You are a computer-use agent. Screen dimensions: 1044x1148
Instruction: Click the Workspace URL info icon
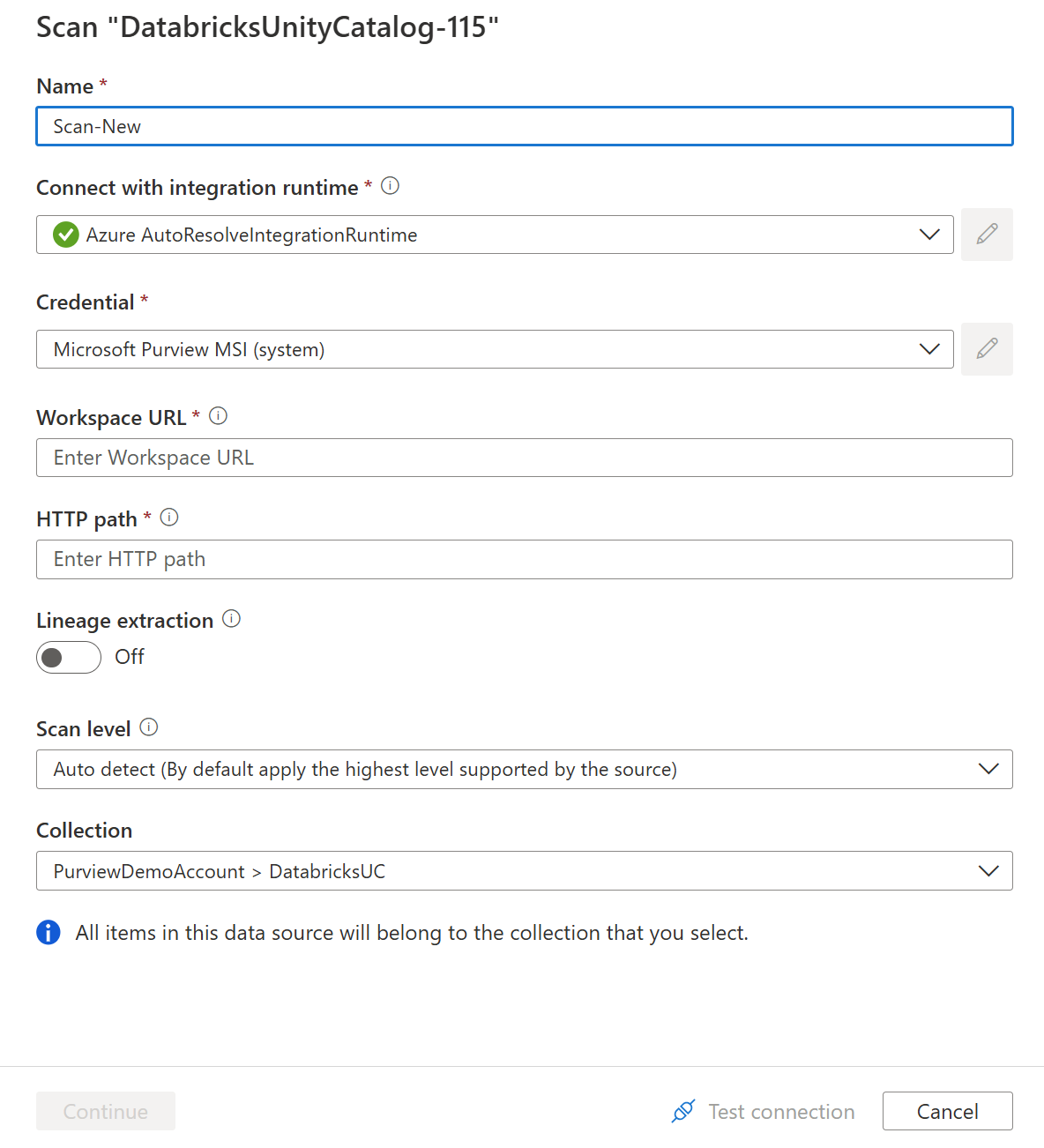[218, 415]
